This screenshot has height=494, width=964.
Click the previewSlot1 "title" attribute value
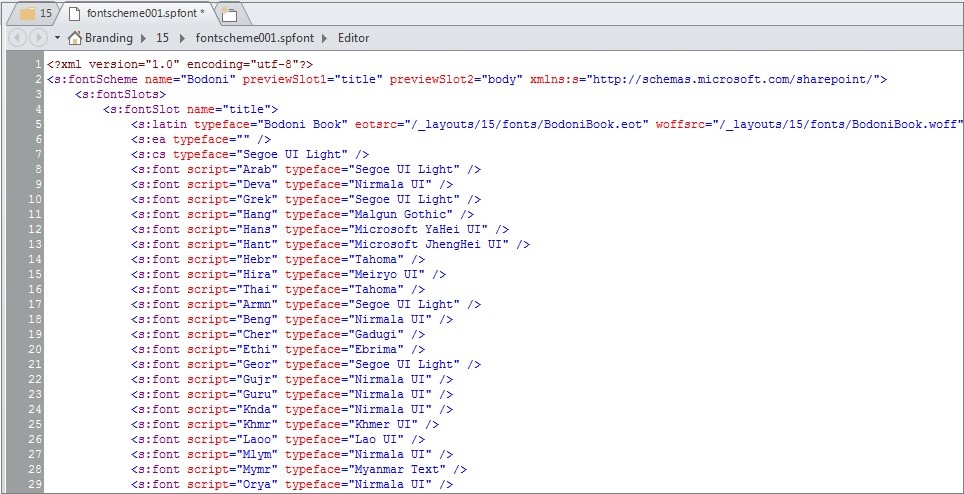tap(359, 79)
